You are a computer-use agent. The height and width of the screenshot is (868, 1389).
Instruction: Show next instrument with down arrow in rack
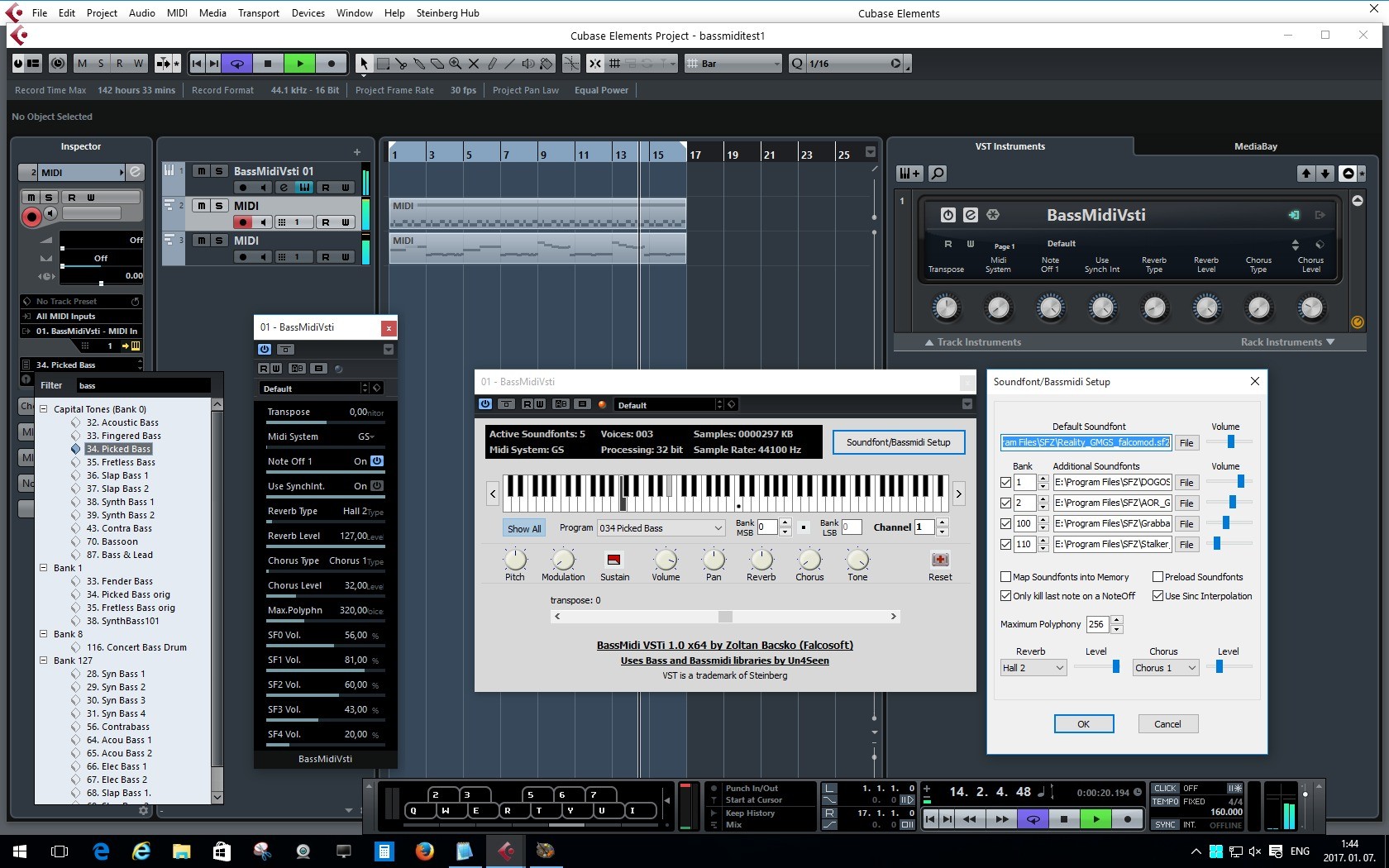tap(1325, 174)
